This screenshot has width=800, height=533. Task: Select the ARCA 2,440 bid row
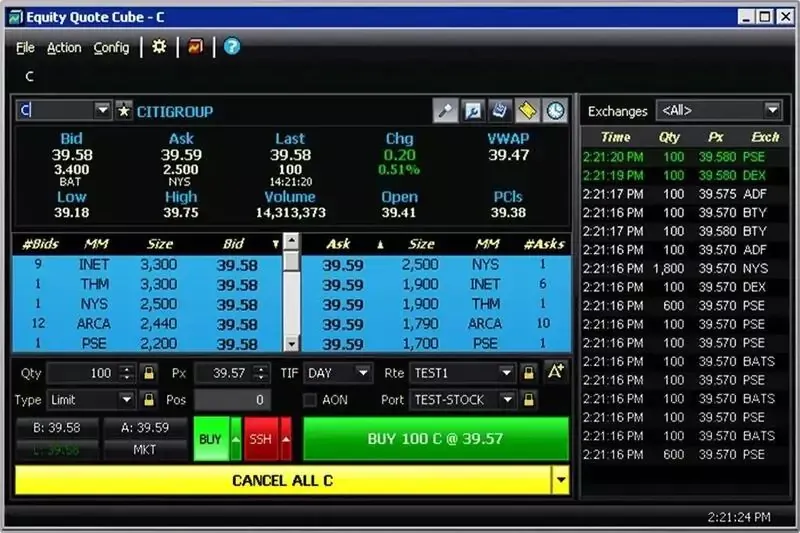(x=147, y=323)
